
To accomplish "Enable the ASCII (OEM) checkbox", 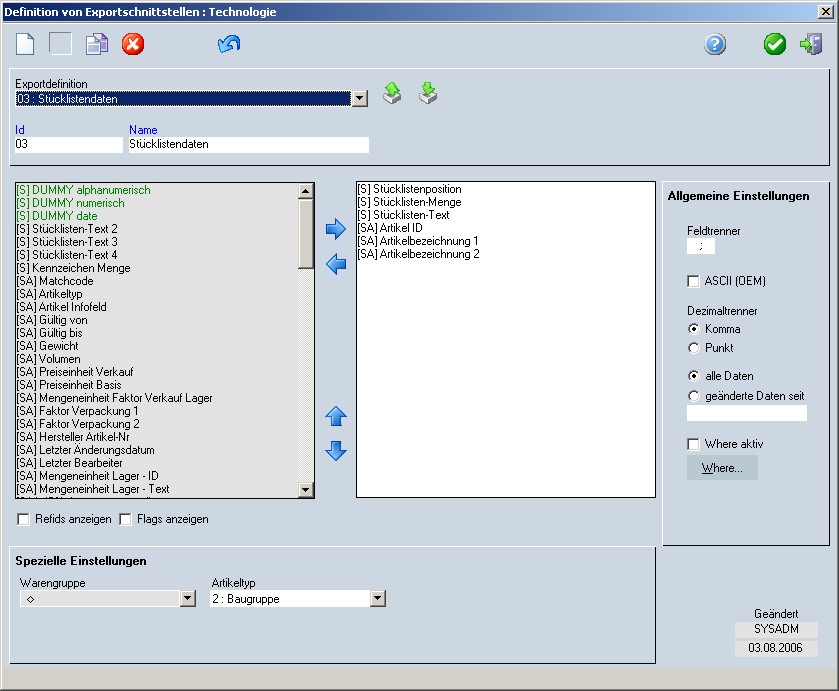I will point(693,282).
